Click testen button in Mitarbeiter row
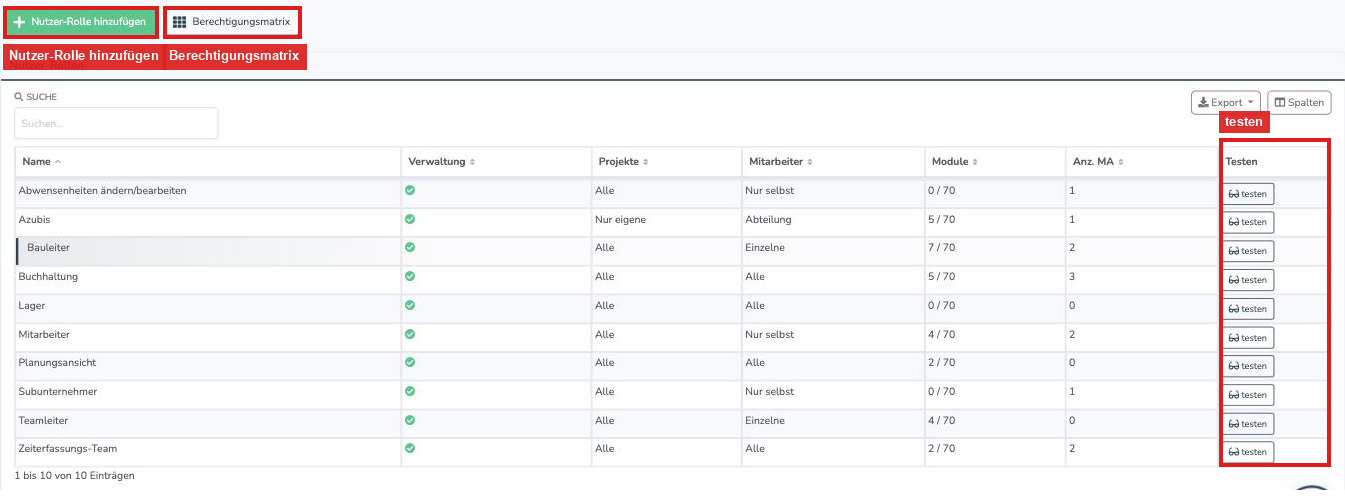Screen dimensions: 1345x500 click(x=1248, y=338)
